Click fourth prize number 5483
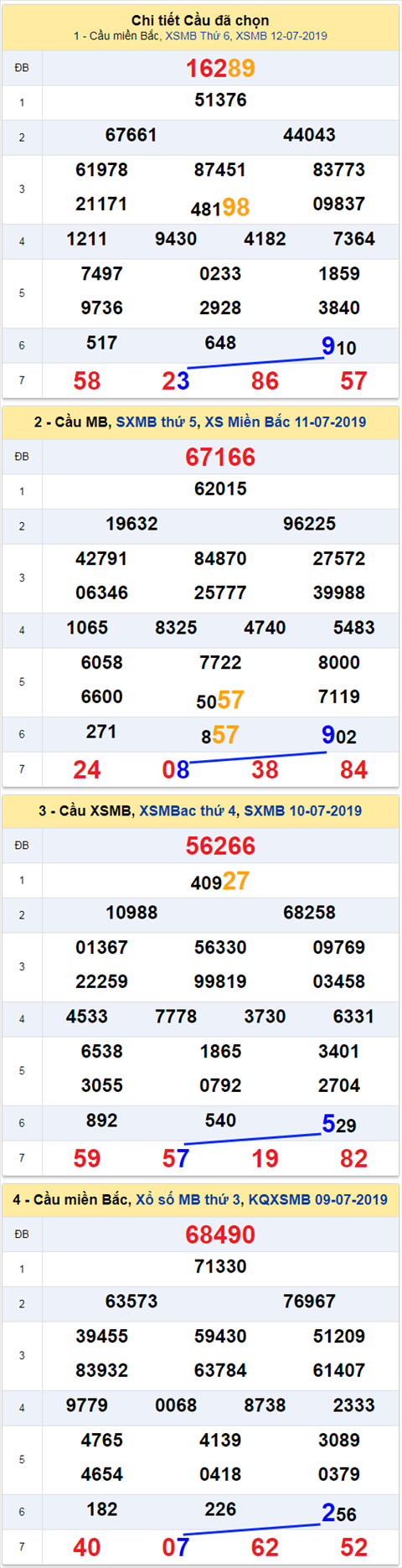The width and height of the screenshot is (402, 1568). pyautogui.click(x=353, y=628)
